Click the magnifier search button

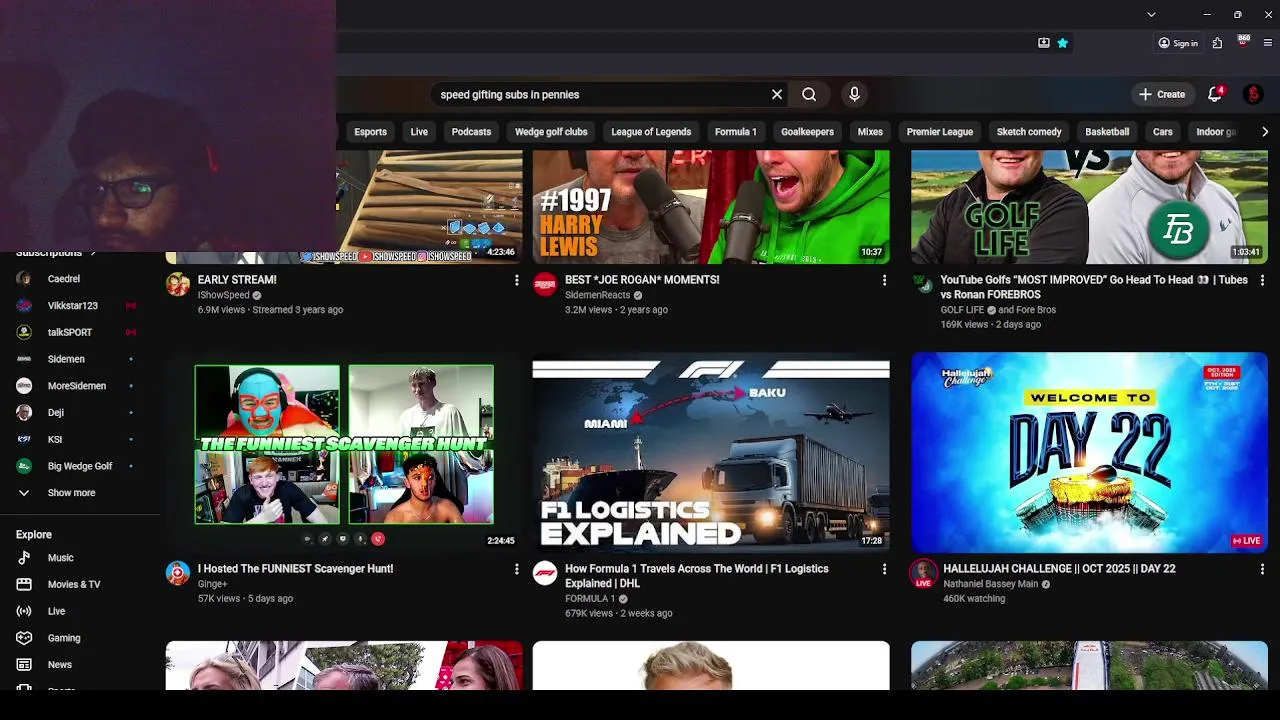809,94
